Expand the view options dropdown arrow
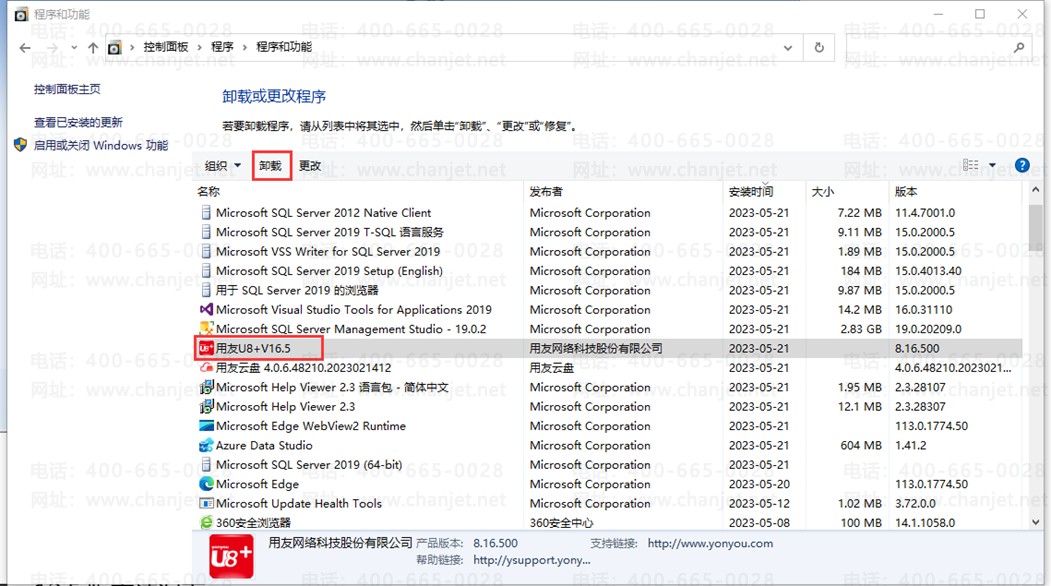This screenshot has width=1051, height=586. pos(992,166)
